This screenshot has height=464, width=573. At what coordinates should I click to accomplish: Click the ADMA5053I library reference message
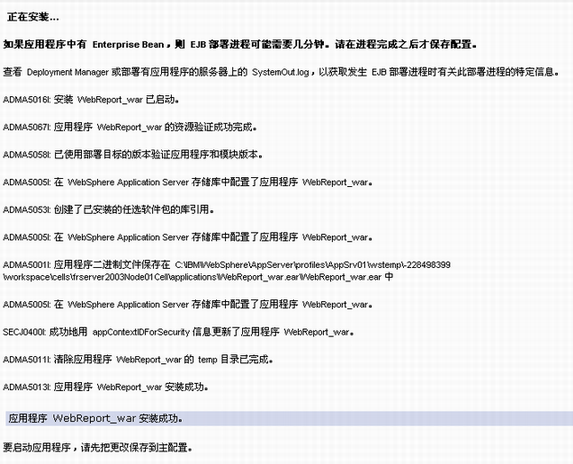coord(109,209)
